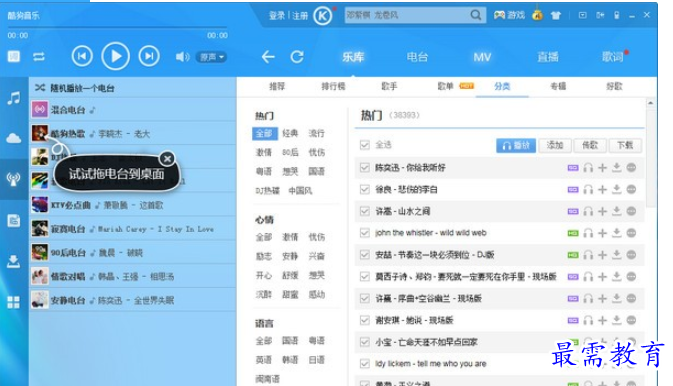Image resolution: width=673 pixels, height=386 pixels.
Task: Open the 歌单 sub tab
Action: click(x=445, y=86)
